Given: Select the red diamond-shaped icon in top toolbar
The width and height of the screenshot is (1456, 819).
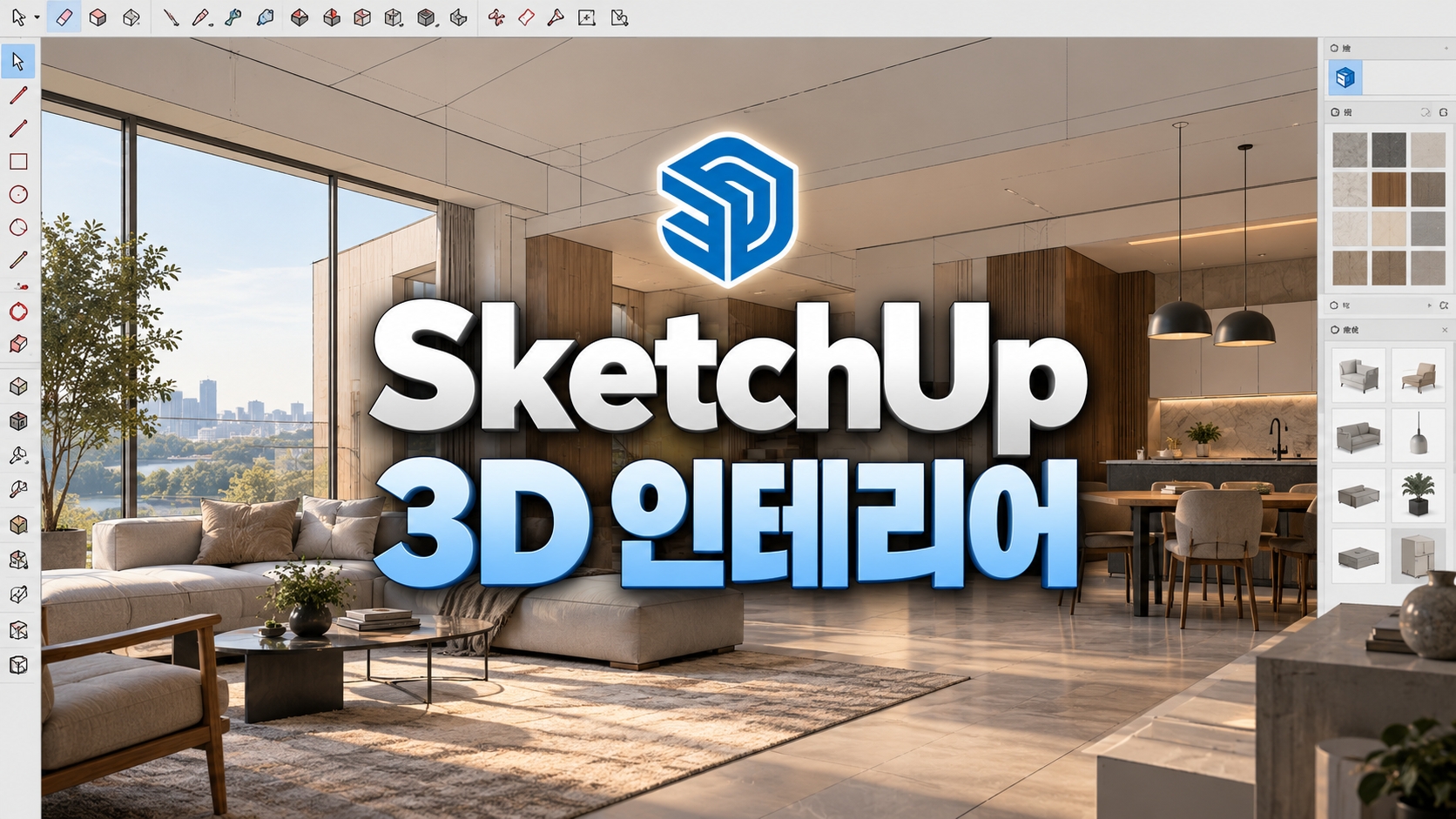Looking at the screenshot, I should click(526, 17).
